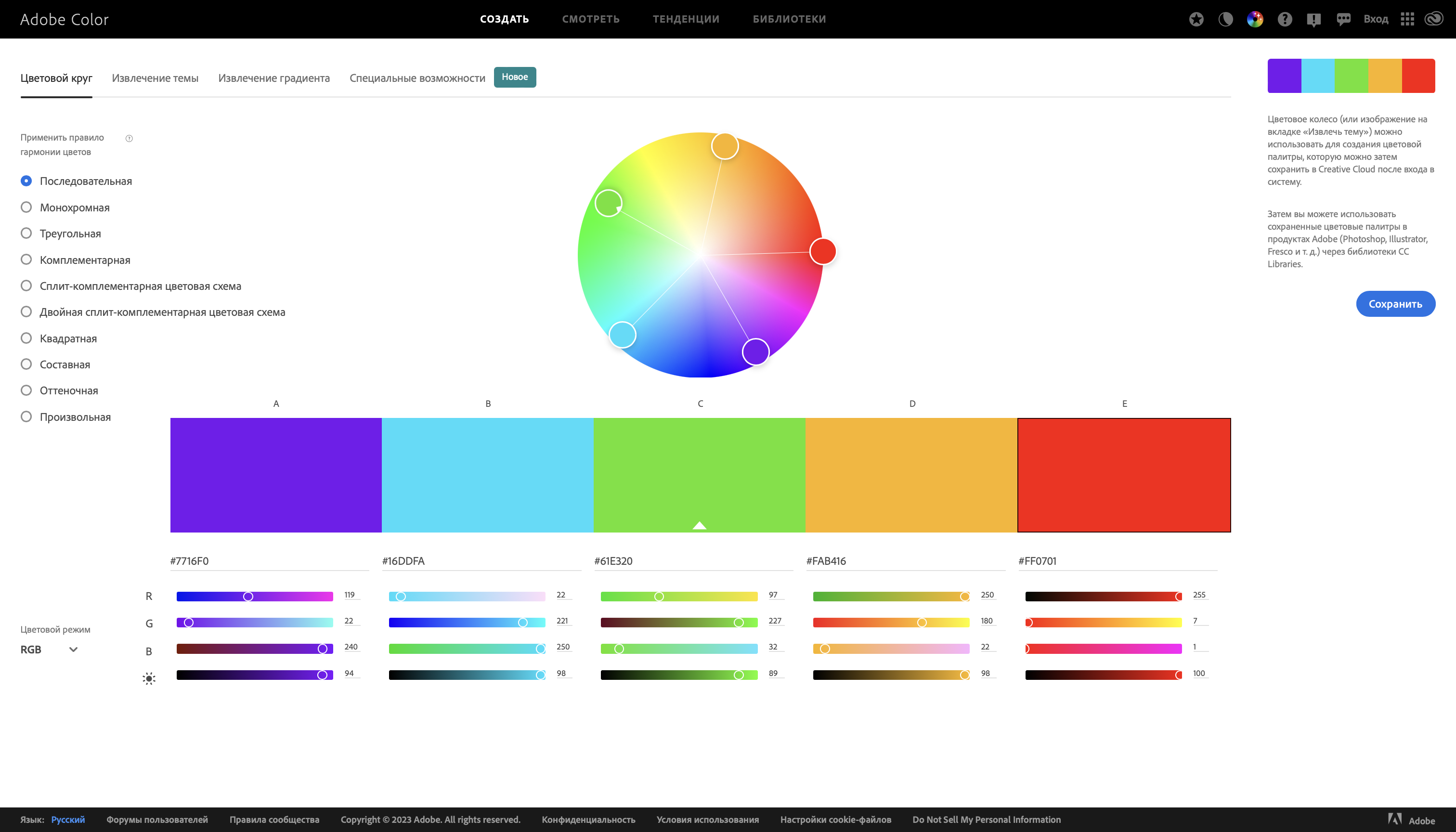Click the #FF0701 hex field
This screenshot has width=1456, height=832.
pyautogui.click(x=1118, y=561)
